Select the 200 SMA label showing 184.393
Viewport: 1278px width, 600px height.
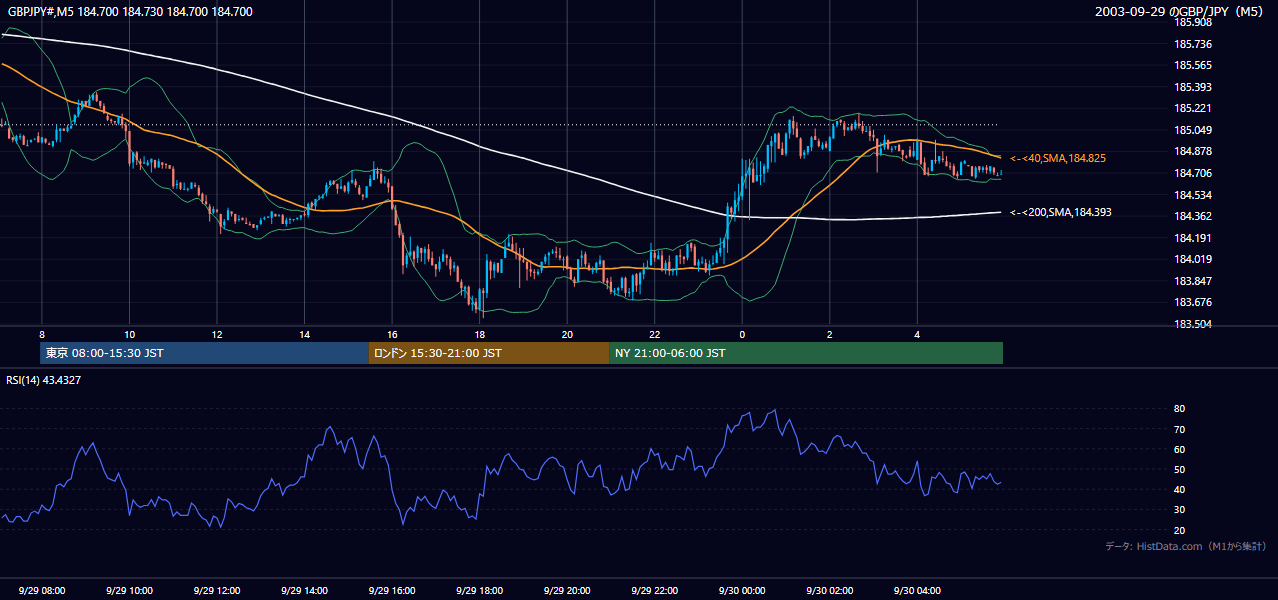[1061, 212]
